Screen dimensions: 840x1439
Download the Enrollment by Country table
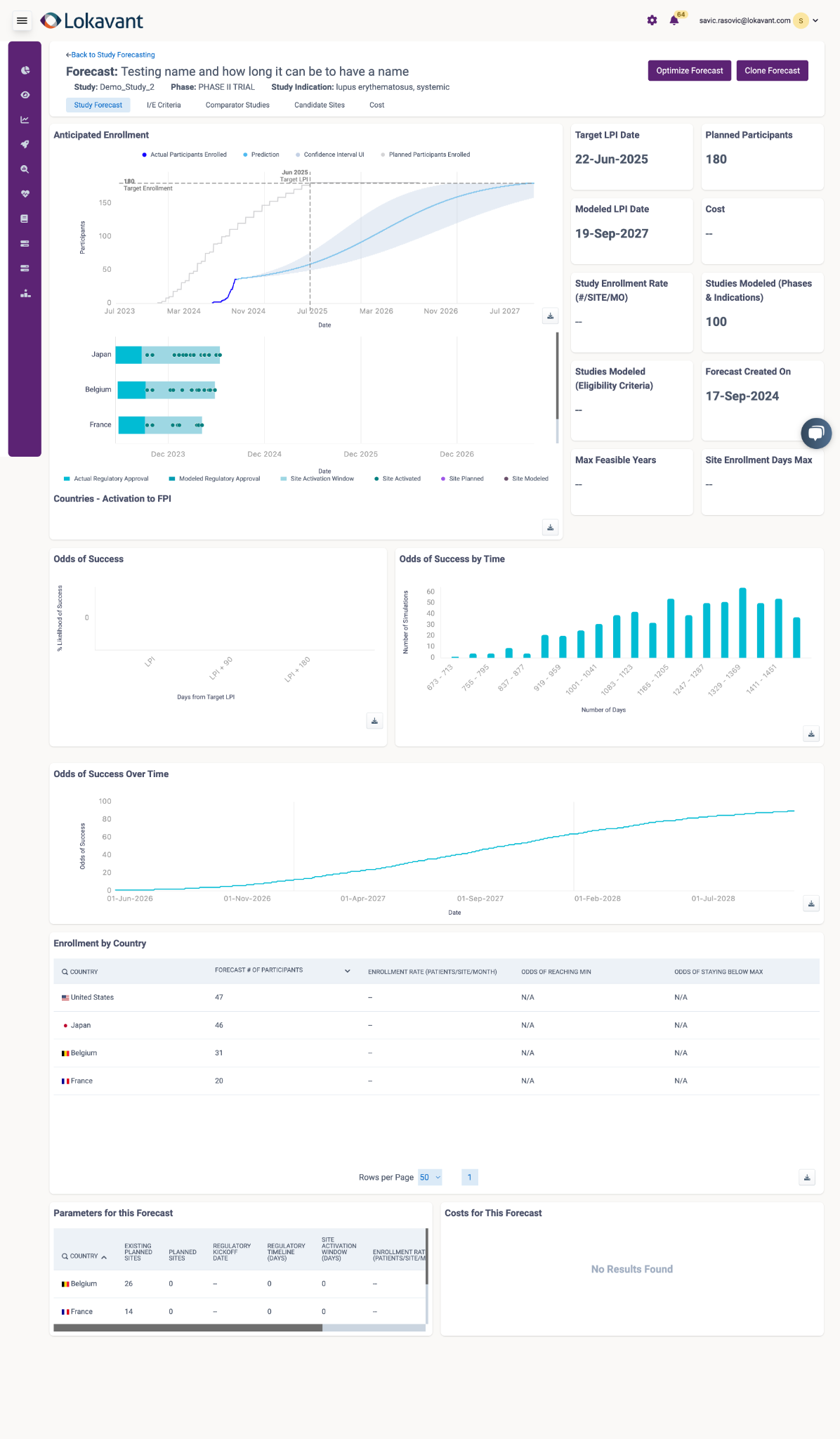pyautogui.click(x=807, y=1178)
